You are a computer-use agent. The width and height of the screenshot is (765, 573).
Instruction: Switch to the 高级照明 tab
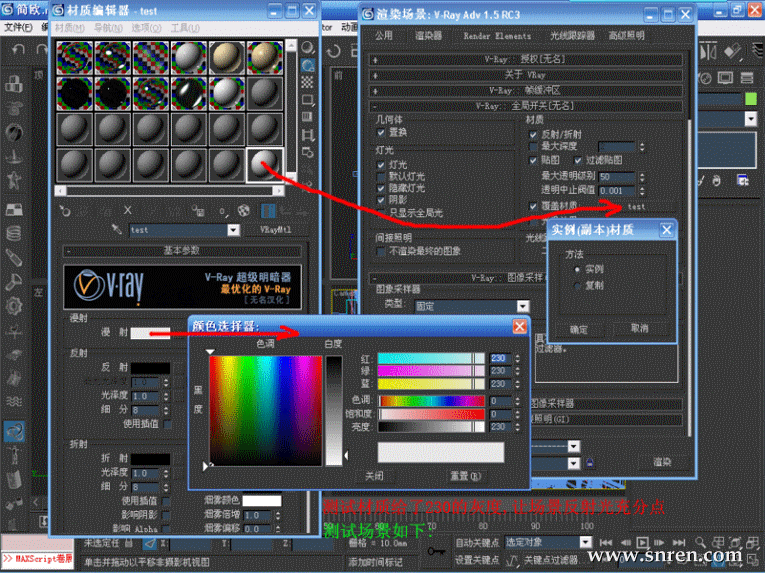(x=626, y=36)
